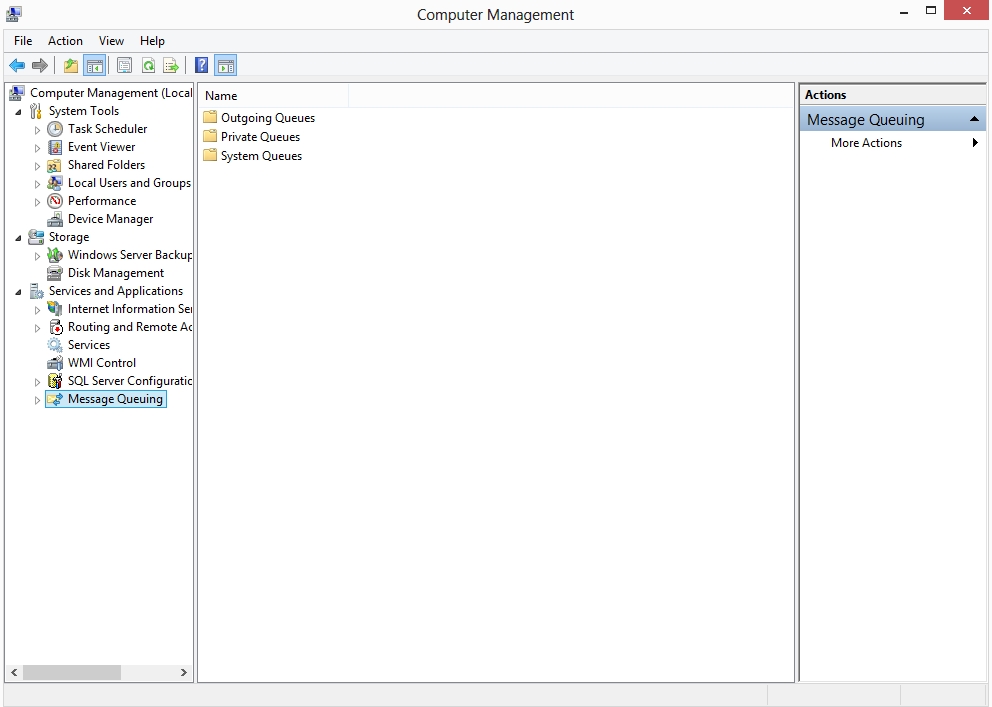The image size is (992, 707).
Task: Click the Refresh toolbar icon
Action: 148,65
